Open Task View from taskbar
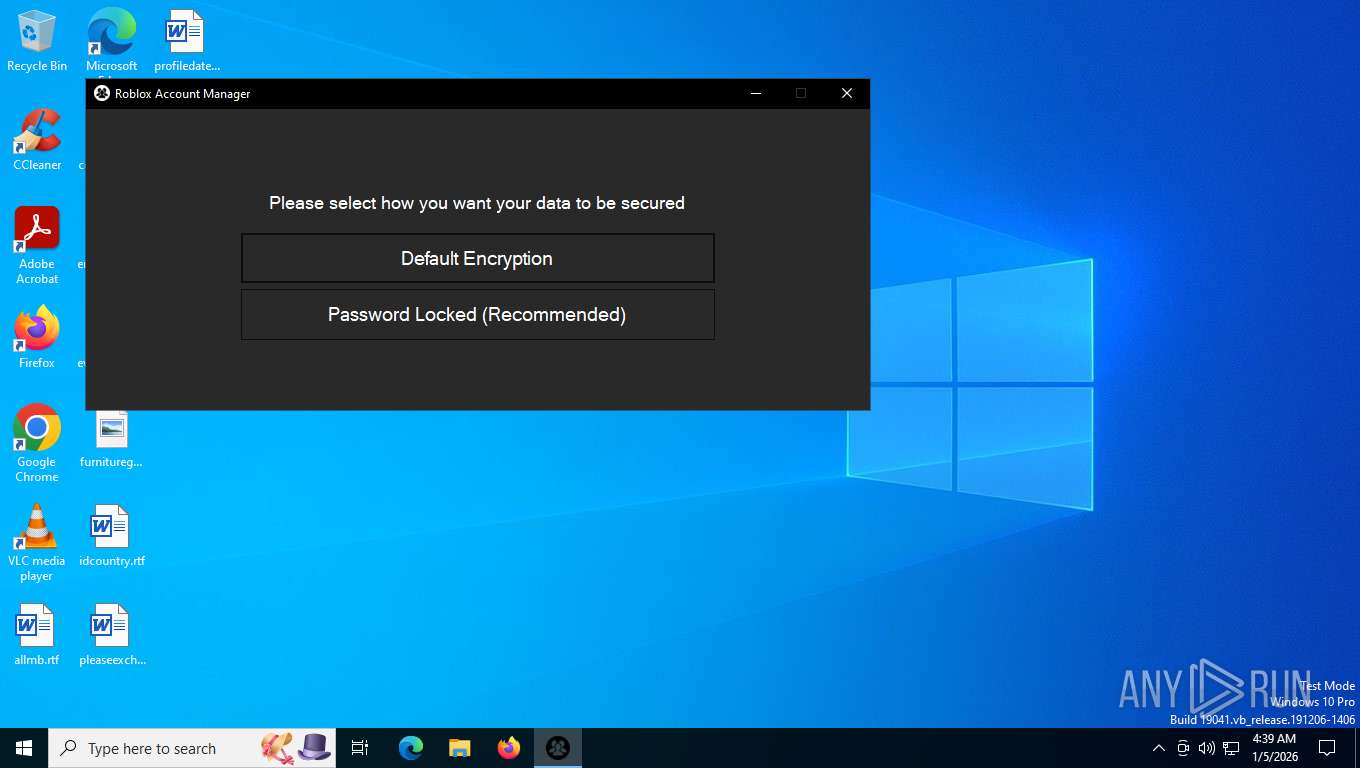Image resolution: width=1360 pixels, height=768 pixels. click(360, 748)
